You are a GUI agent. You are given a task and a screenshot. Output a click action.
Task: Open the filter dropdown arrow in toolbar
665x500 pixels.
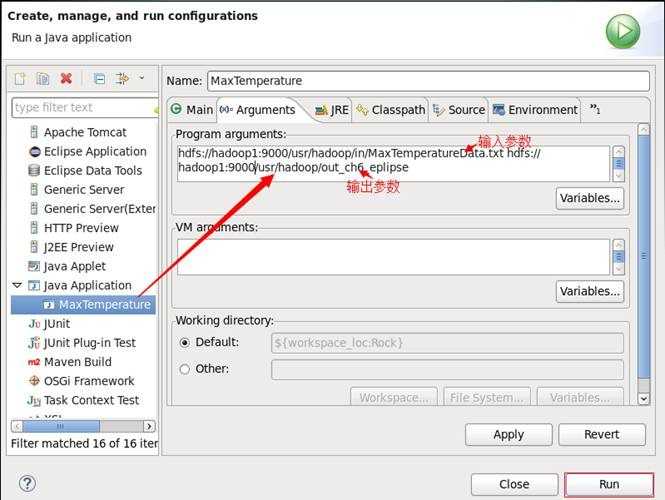coord(142,78)
